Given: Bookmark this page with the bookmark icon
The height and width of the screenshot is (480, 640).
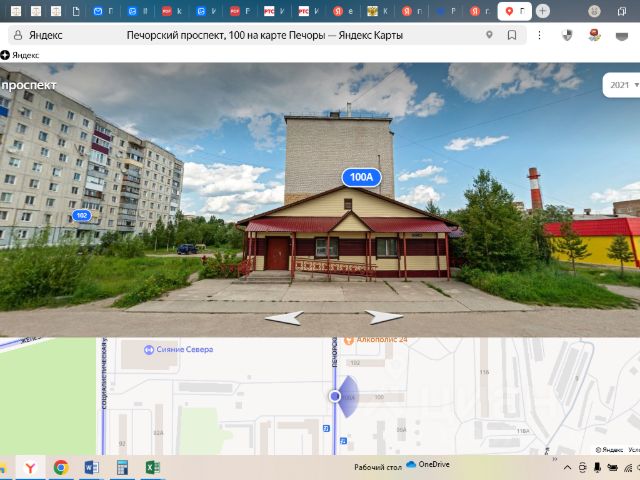Looking at the screenshot, I should (x=511, y=35).
